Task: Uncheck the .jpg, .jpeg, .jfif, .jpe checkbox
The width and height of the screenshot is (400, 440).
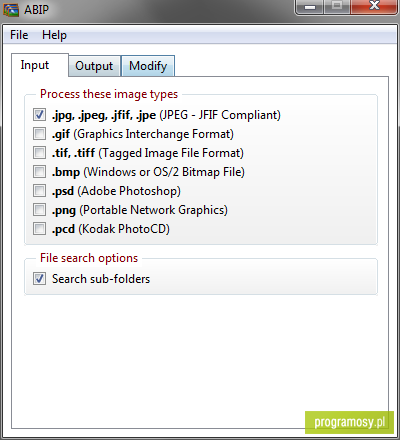Action: coord(39,115)
